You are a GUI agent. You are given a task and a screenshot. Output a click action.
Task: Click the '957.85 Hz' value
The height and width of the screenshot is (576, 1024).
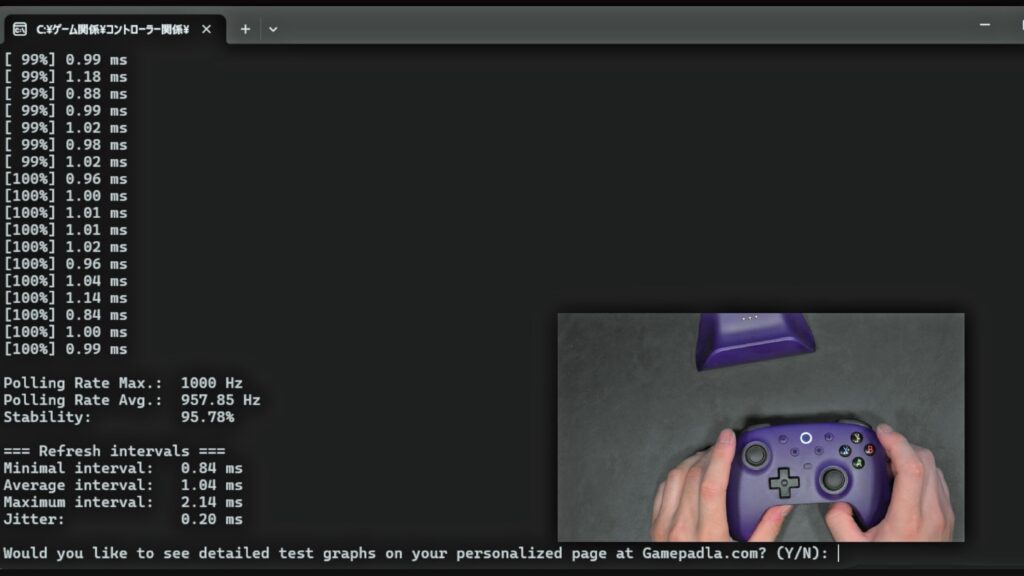click(x=221, y=400)
